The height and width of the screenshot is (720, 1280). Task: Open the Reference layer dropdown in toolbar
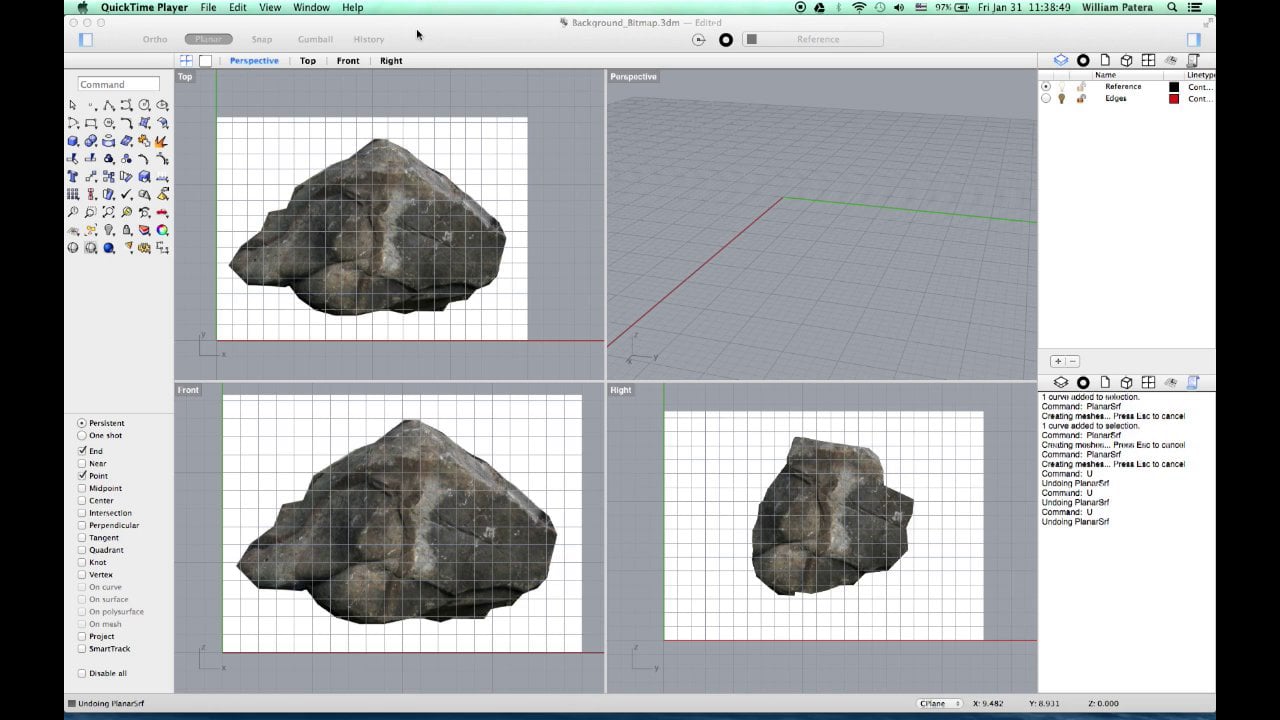point(813,39)
